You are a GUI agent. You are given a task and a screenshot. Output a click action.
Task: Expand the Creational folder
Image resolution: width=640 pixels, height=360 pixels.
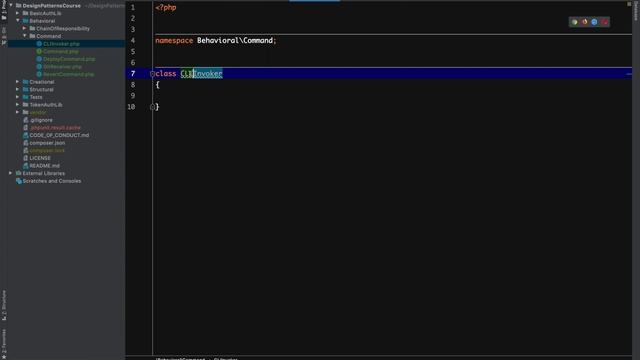[x=18, y=82]
